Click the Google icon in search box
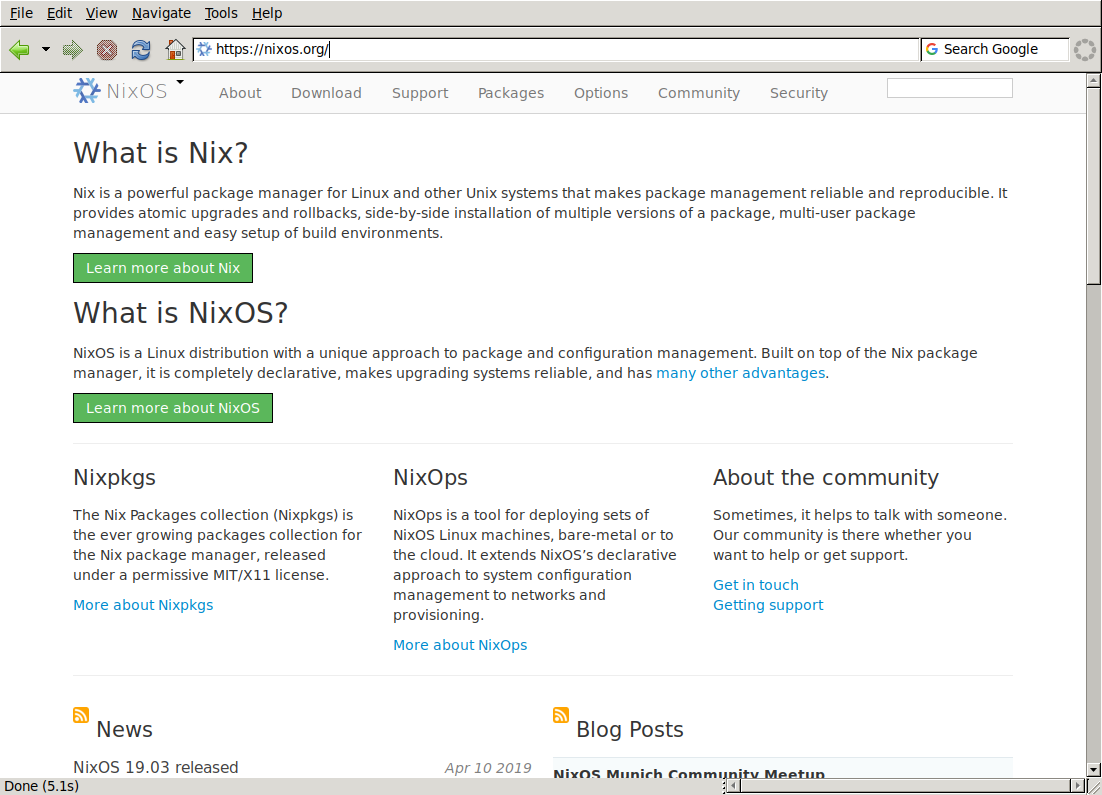 pyautogui.click(x=932, y=49)
